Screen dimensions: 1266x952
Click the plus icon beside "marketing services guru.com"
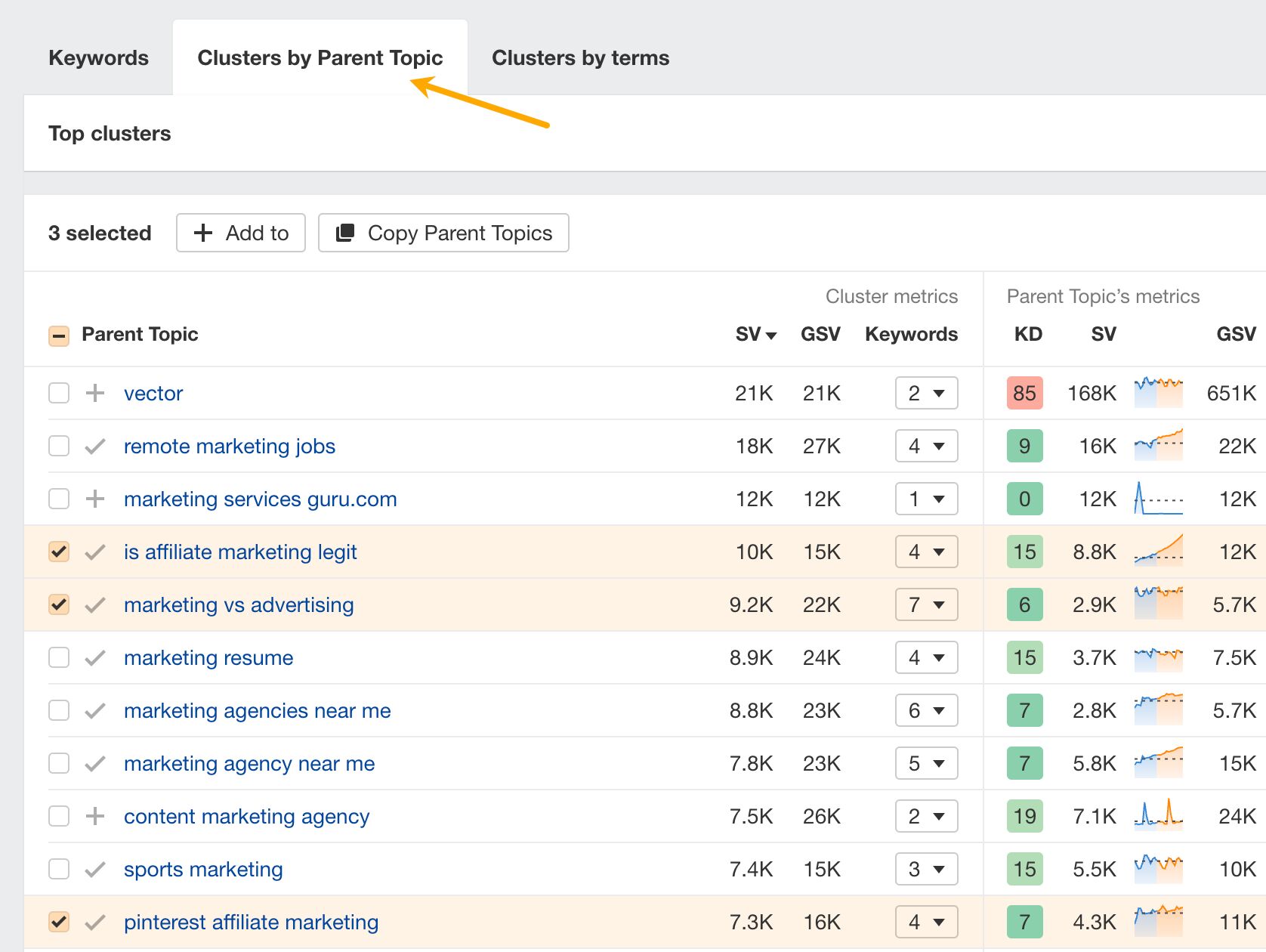coord(95,499)
